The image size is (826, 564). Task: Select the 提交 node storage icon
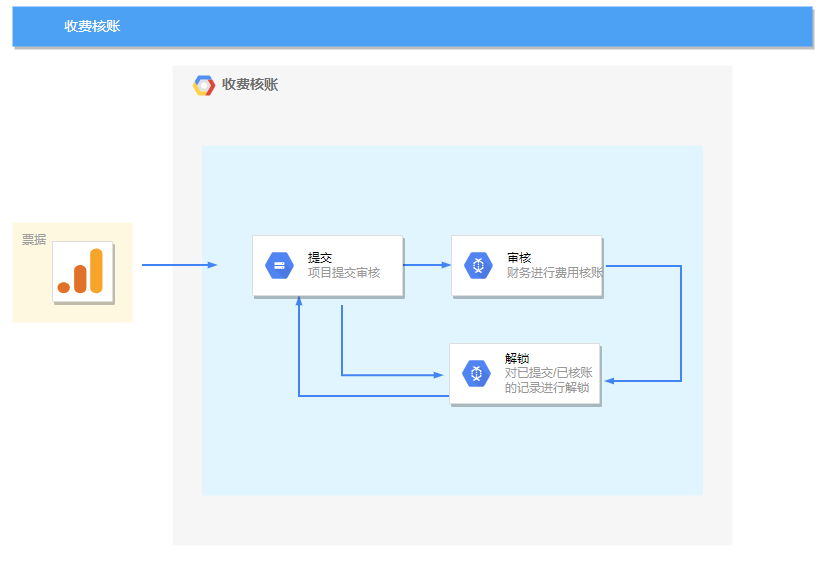coord(279,265)
